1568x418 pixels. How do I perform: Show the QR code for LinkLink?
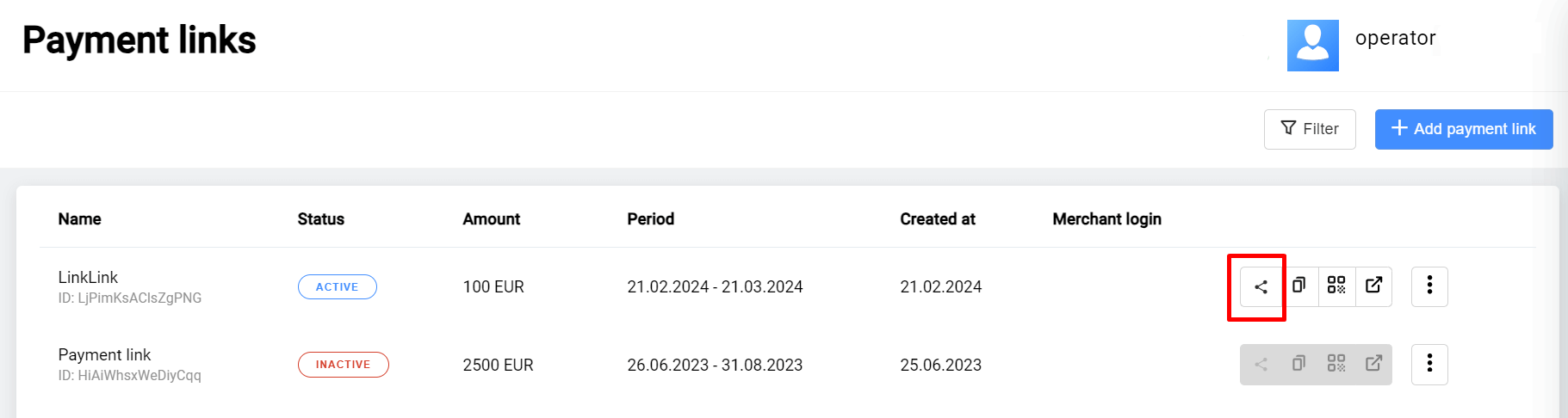coord(1336,286)
